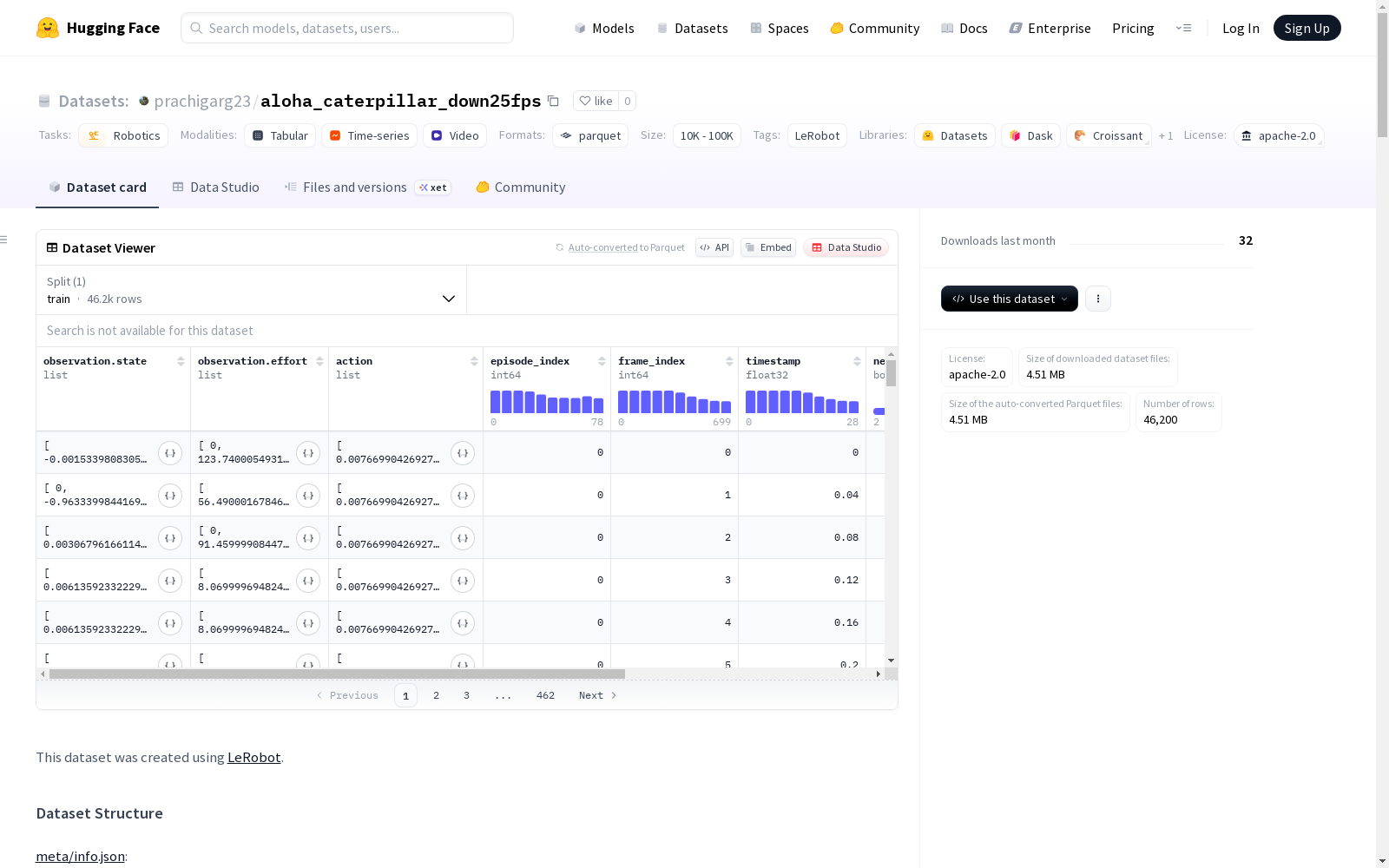Click the LeRobot tag

point(817,135)
